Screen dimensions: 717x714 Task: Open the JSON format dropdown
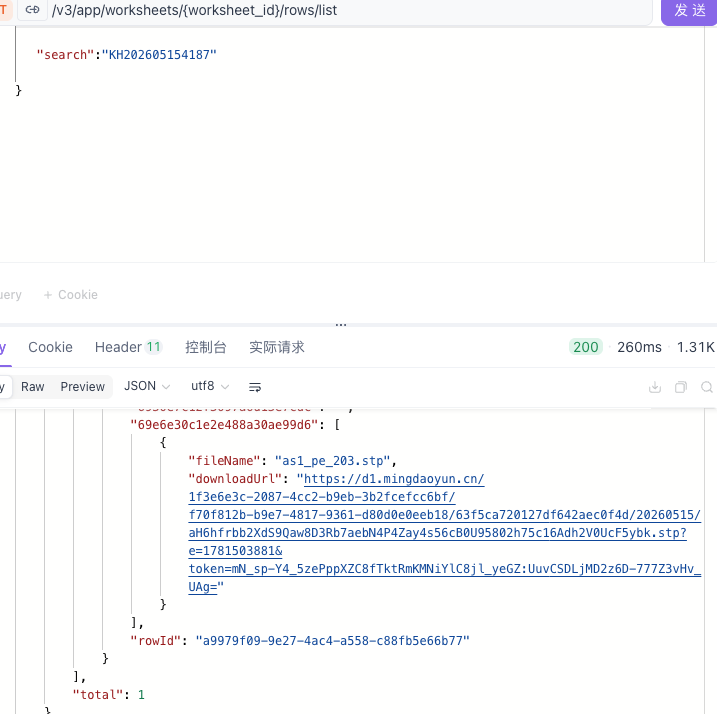(x=147, y=387)
